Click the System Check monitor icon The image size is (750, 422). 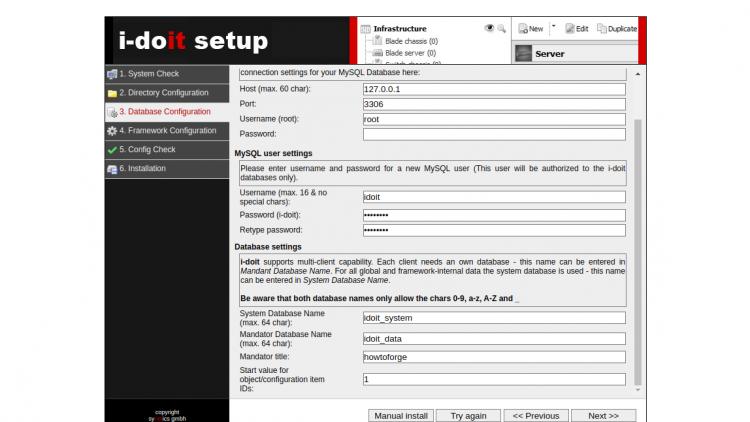click(112, 74)
